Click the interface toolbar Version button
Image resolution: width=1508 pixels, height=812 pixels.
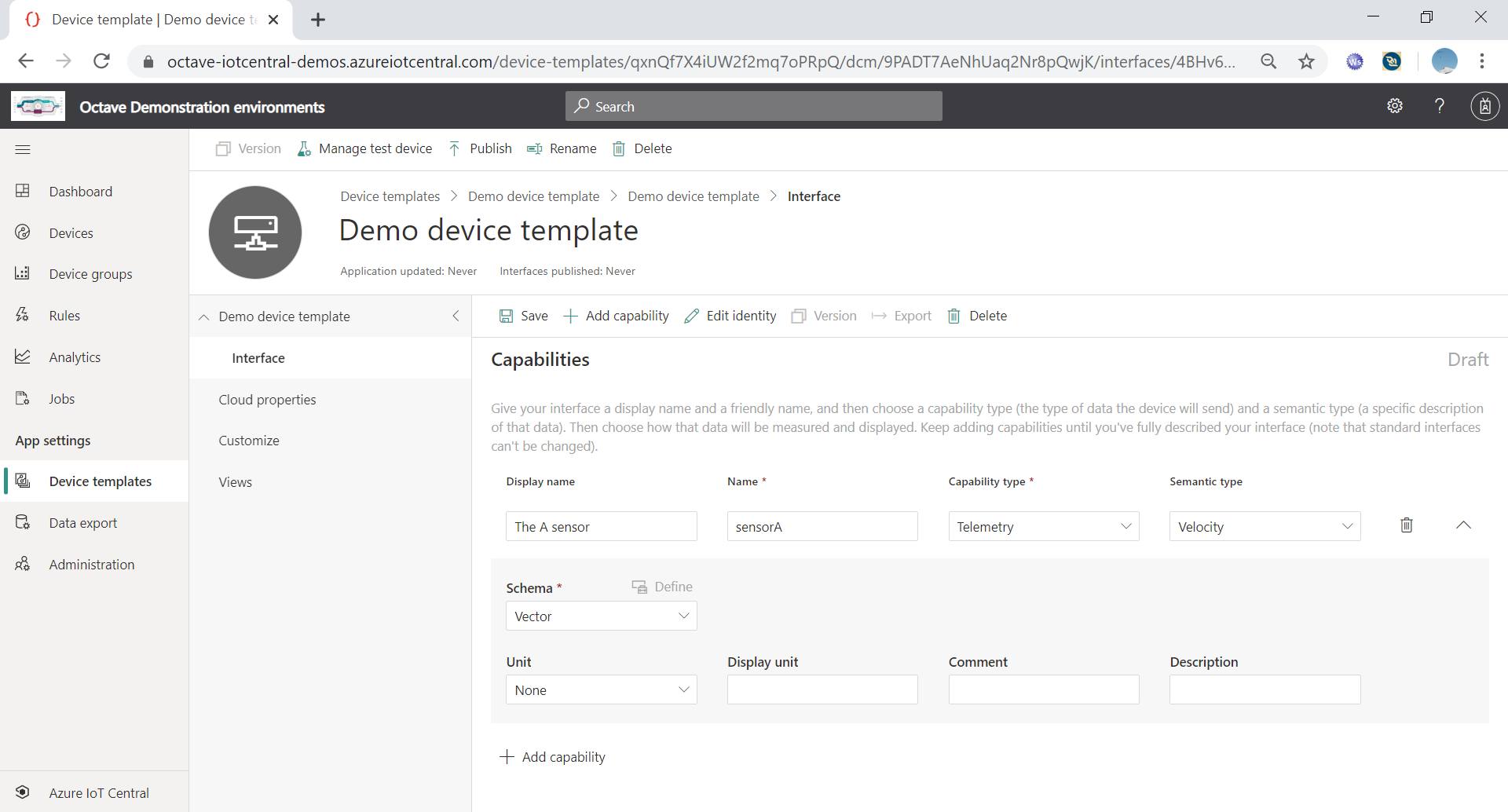tap(824, 316)
